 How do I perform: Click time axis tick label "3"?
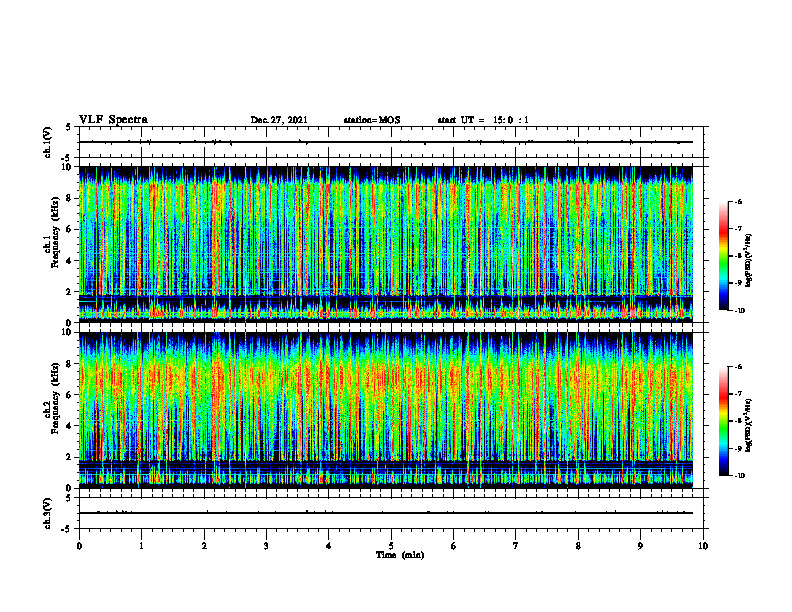point(266,546)
